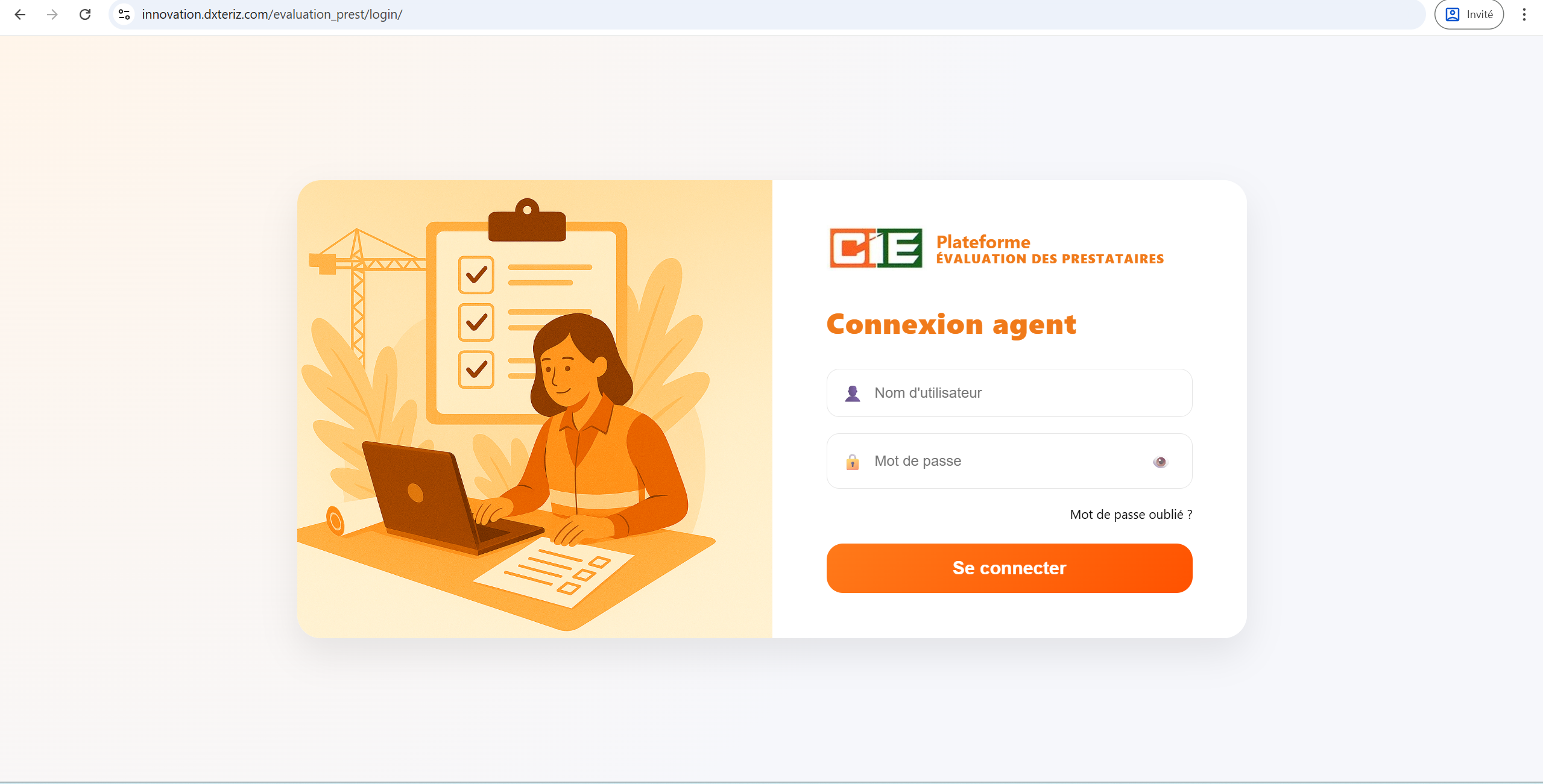The width and height of the screenshot is (1543, 784).
Task: Open the Chrome three-dot menu
Action: pos(1524,14)
